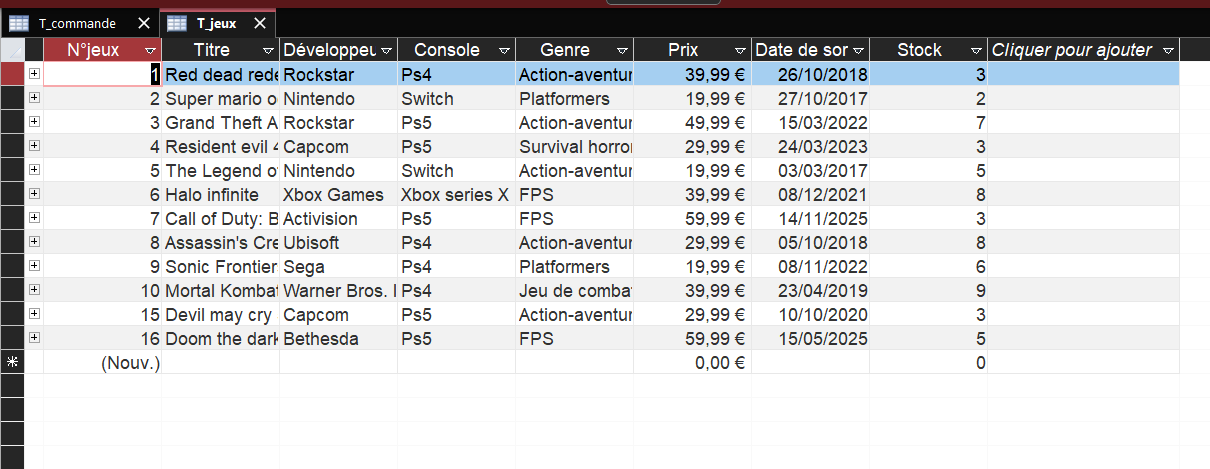Select the N°jeux column header

(x=93, y=50)
